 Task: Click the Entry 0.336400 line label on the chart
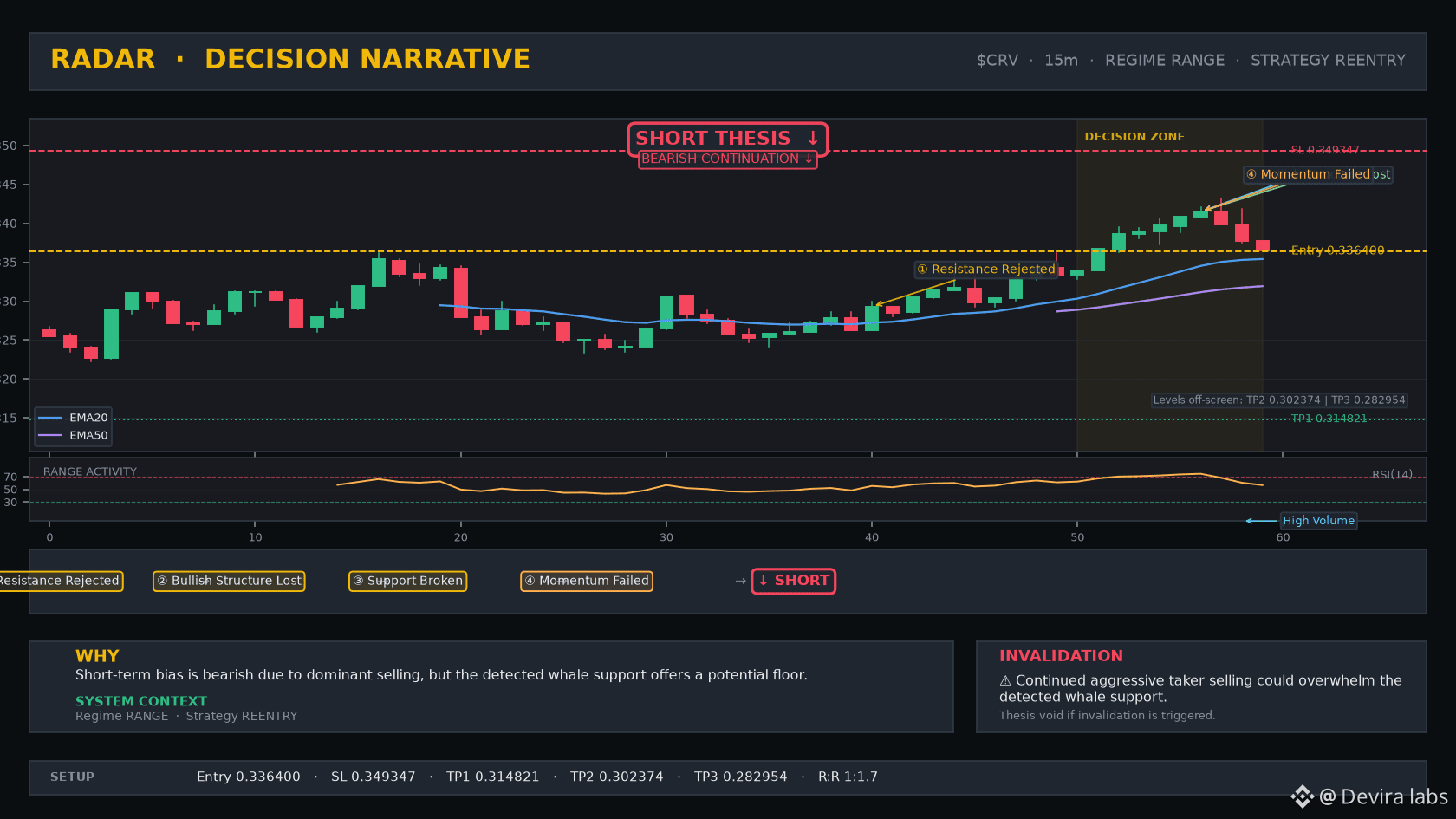(1337, 250)
